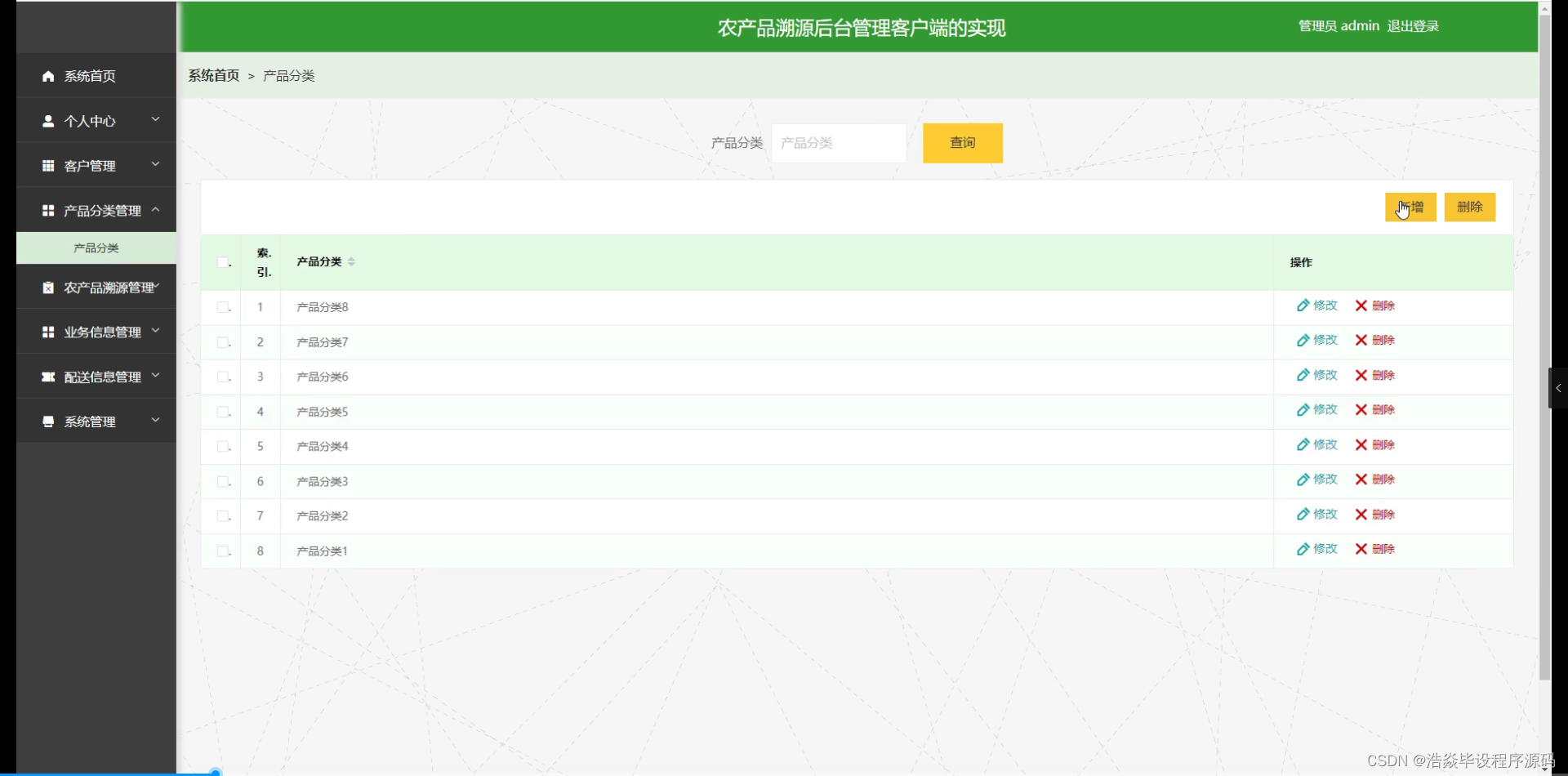Click the 农产品溯源管理 sidebar icon
Image resolution: width=1568 pixels, height=776 pixels.
tap(47, 287)
